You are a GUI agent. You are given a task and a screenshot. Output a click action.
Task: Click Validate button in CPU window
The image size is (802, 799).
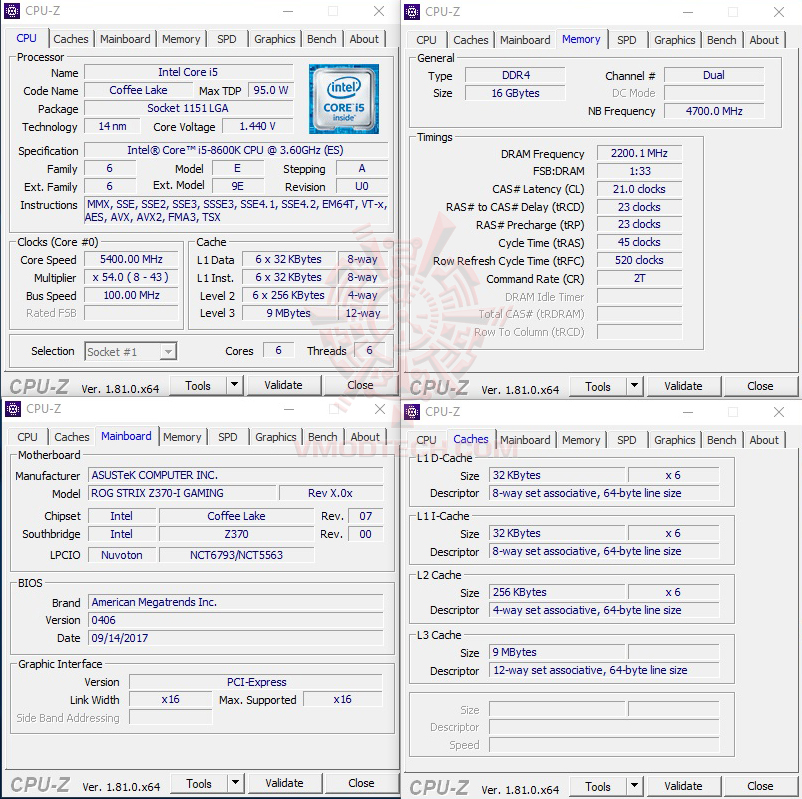[x=283, y=385]
